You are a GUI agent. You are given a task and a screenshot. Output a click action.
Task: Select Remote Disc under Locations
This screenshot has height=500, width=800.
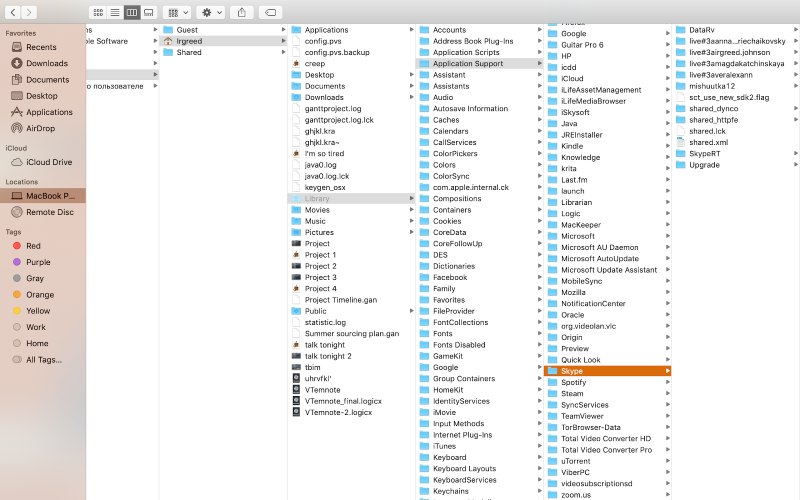pyautogui.click(x=49, y=212)
